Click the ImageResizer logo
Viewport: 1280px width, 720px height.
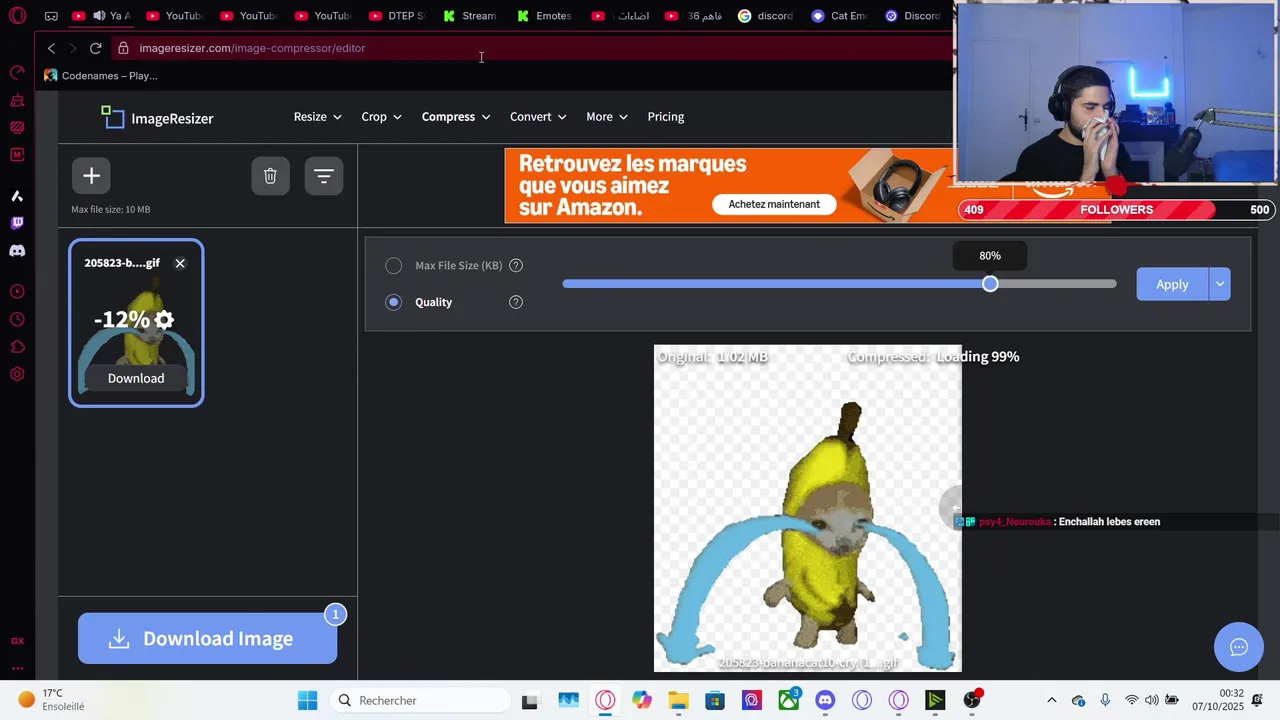(157, 118)
